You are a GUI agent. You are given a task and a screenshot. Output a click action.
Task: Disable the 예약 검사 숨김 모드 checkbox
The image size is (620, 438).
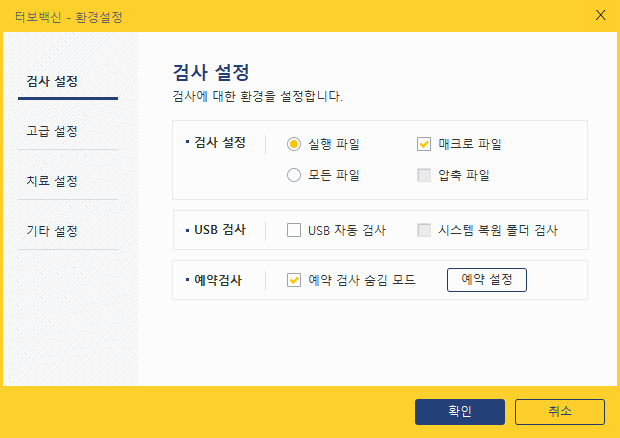294,280
